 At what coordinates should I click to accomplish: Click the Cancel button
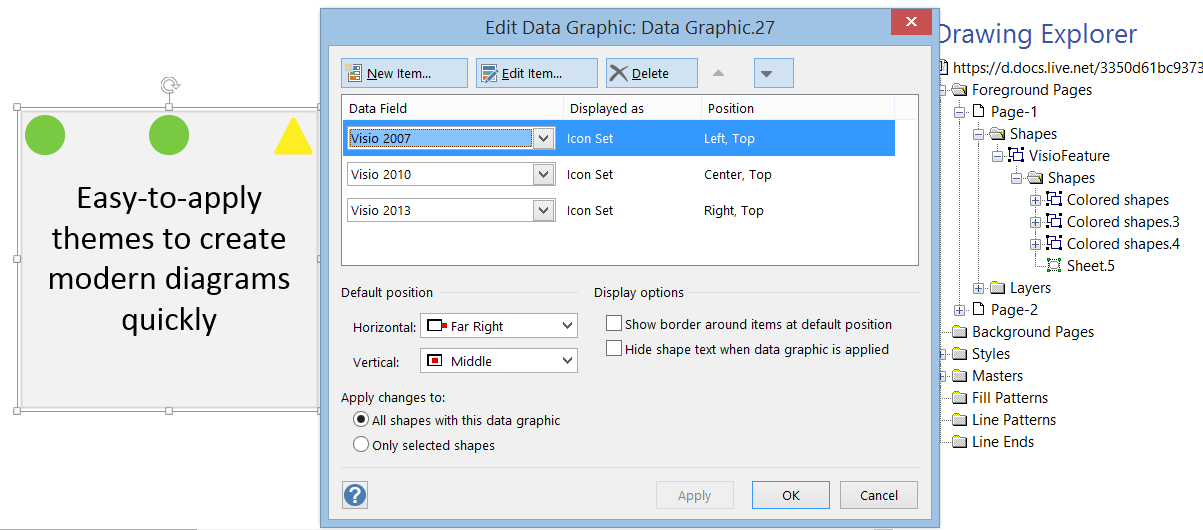click(878, 495)
